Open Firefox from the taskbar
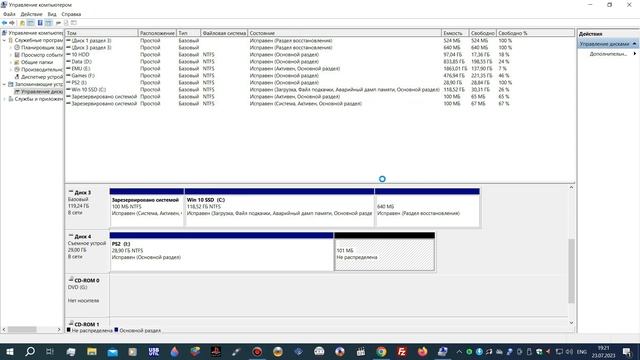 coord(422,351)
